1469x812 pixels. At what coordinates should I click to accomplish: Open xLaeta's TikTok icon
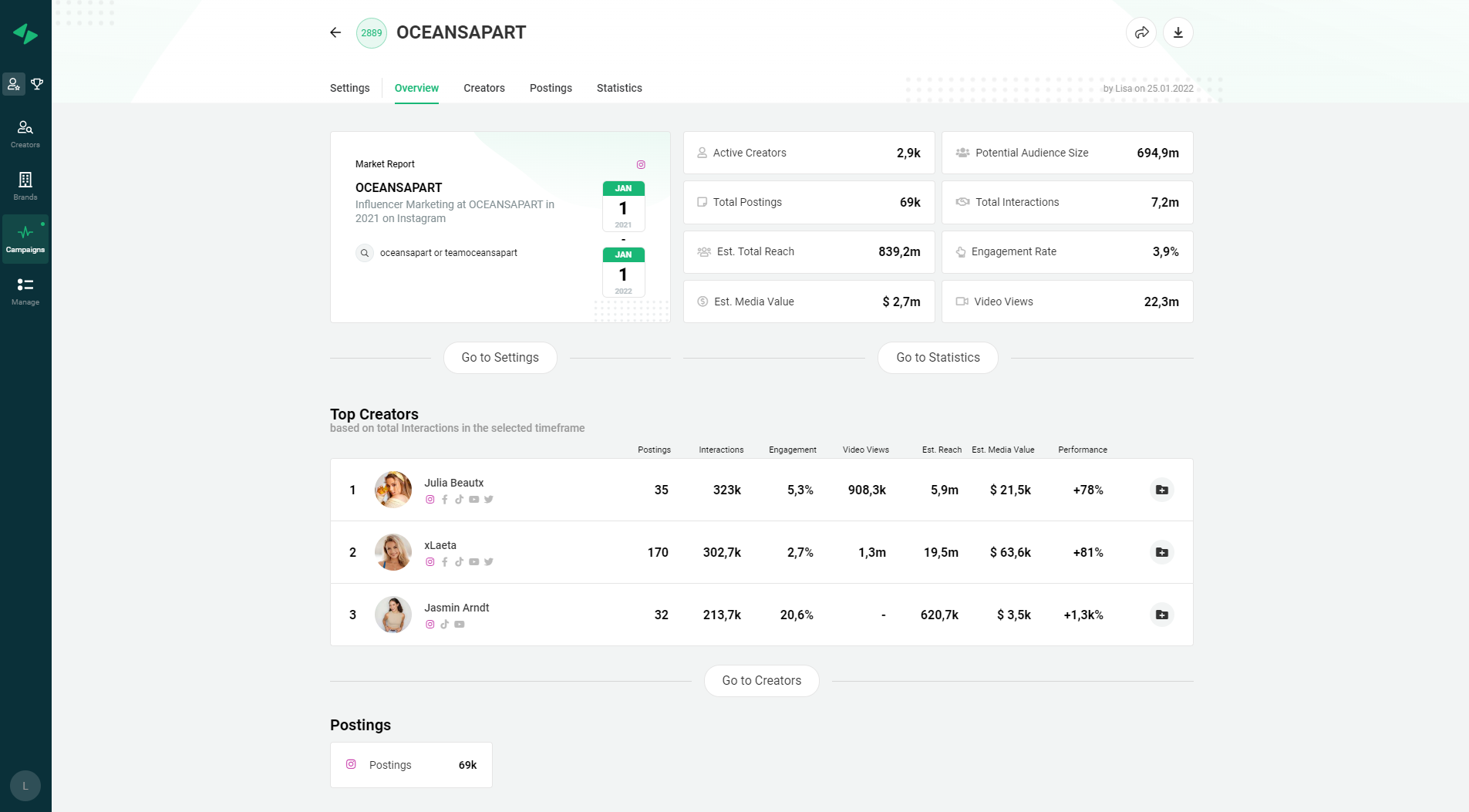click(x=459, y=562)
